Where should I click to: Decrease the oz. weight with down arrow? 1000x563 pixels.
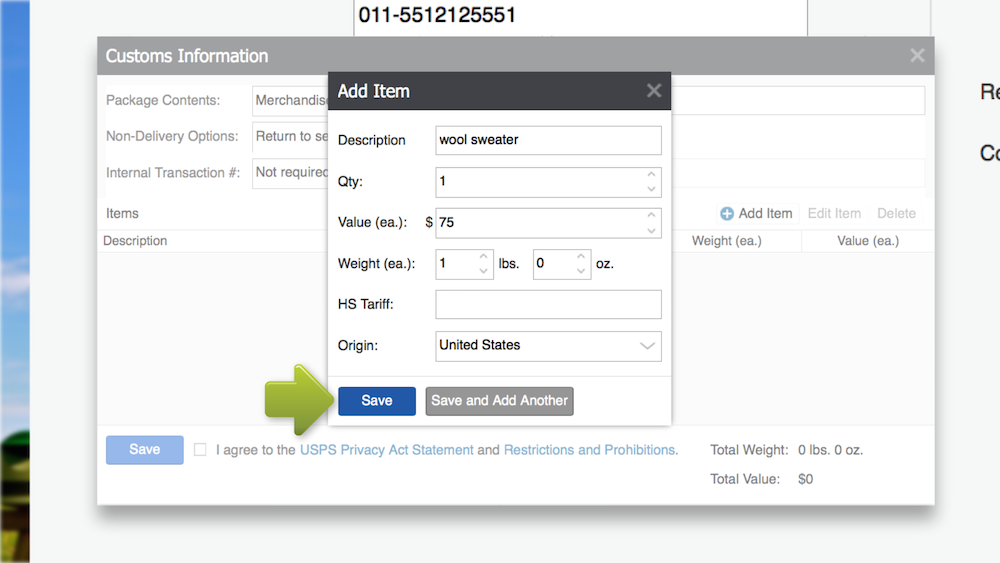point(581,271)
